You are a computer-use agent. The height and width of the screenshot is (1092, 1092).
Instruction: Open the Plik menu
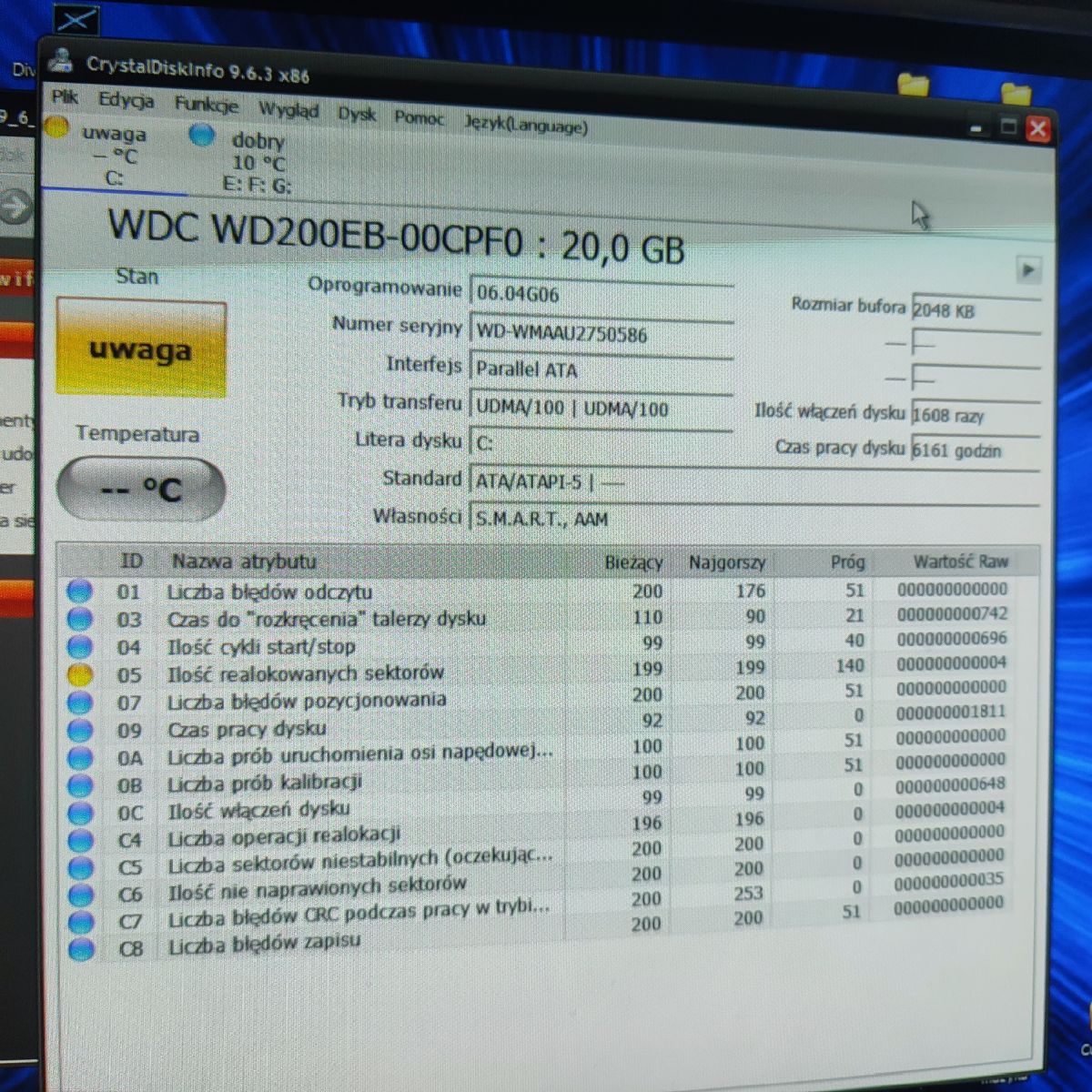click(x=65, y=96)
